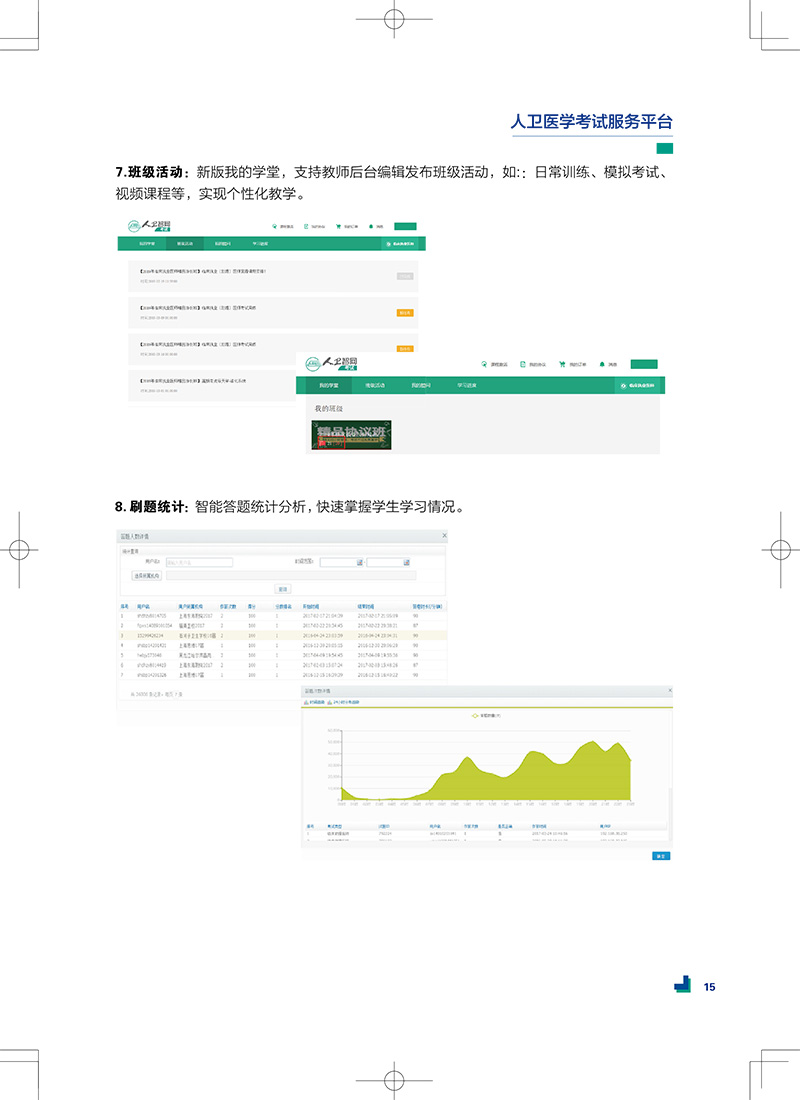Screen dimensions: 800x1100
Task: Open calendar picker for the end date field
Action: pos(407,562)
